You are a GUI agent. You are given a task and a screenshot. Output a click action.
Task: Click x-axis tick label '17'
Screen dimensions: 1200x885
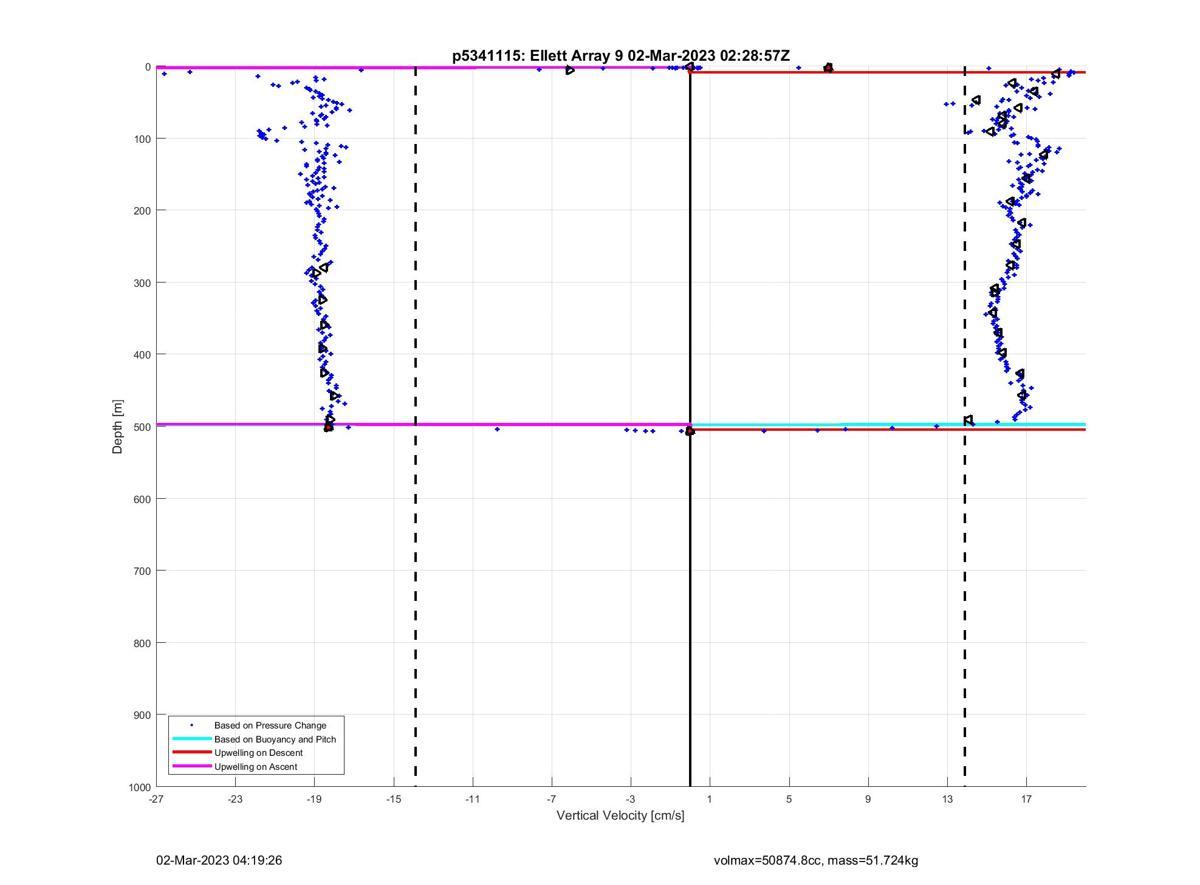pyautogui.click(x=1026, y=799)
